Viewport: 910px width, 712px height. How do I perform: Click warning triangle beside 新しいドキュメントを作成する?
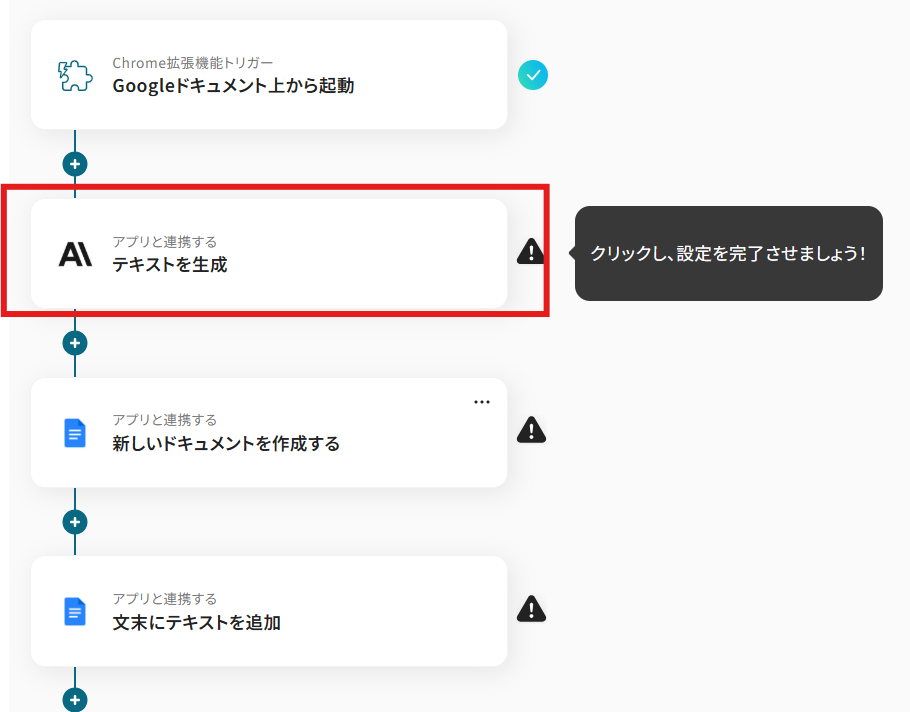click(x=531, y=430)
